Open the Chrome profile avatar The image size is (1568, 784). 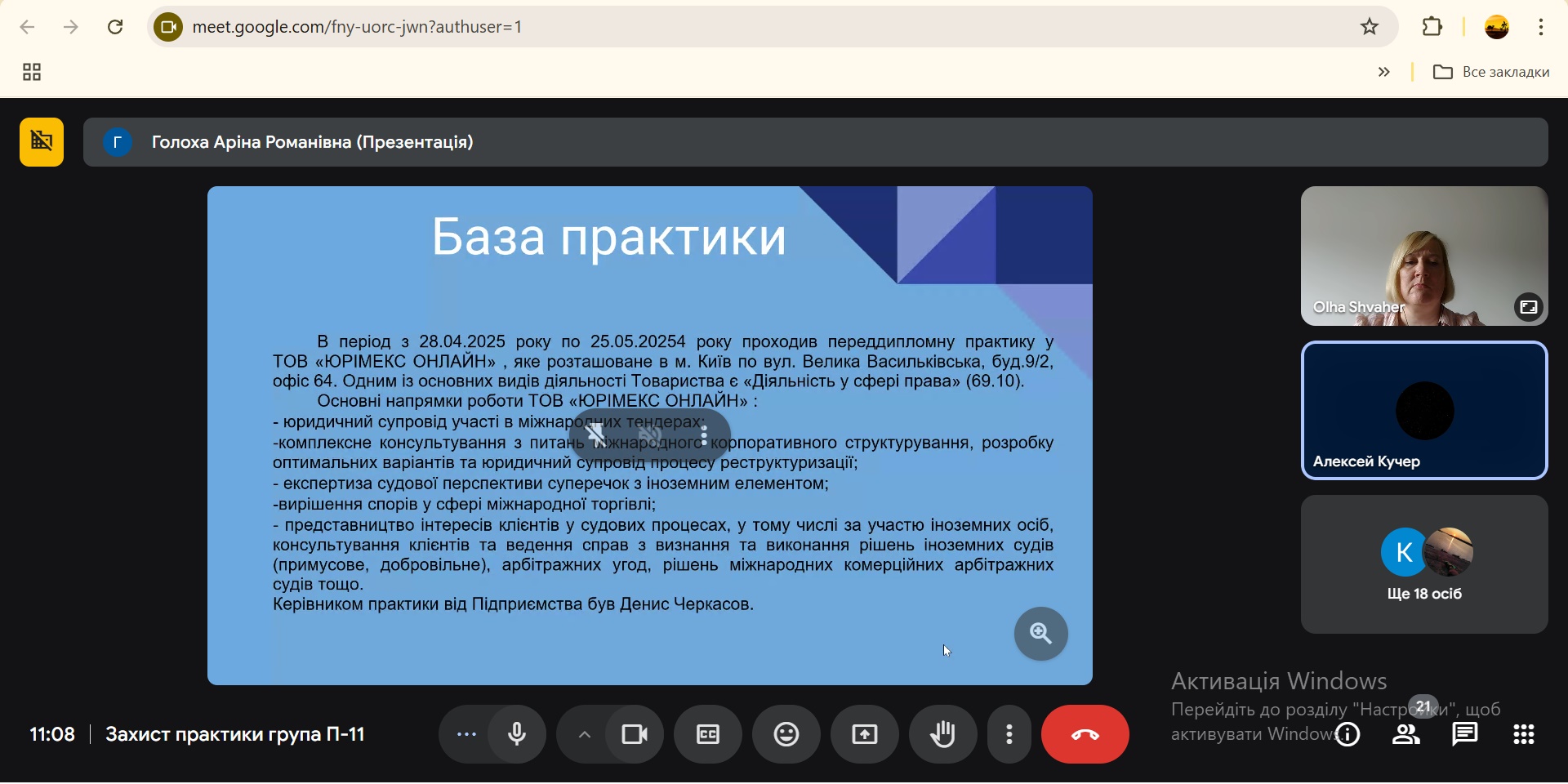pos(1497,27)
